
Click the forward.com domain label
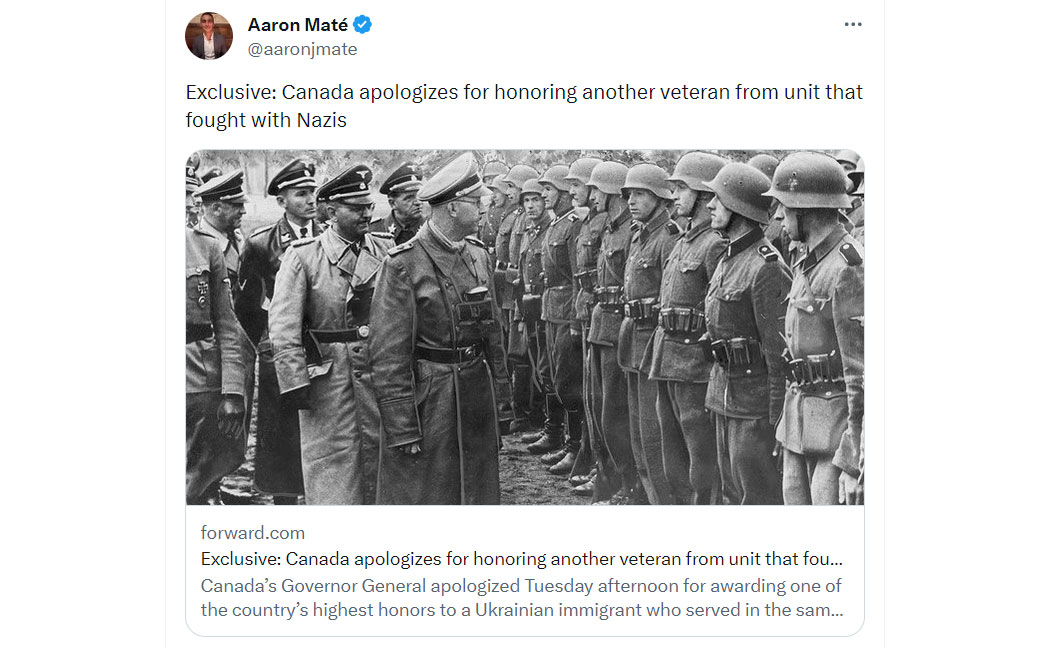pyautogui.click(x=252, y=533)
